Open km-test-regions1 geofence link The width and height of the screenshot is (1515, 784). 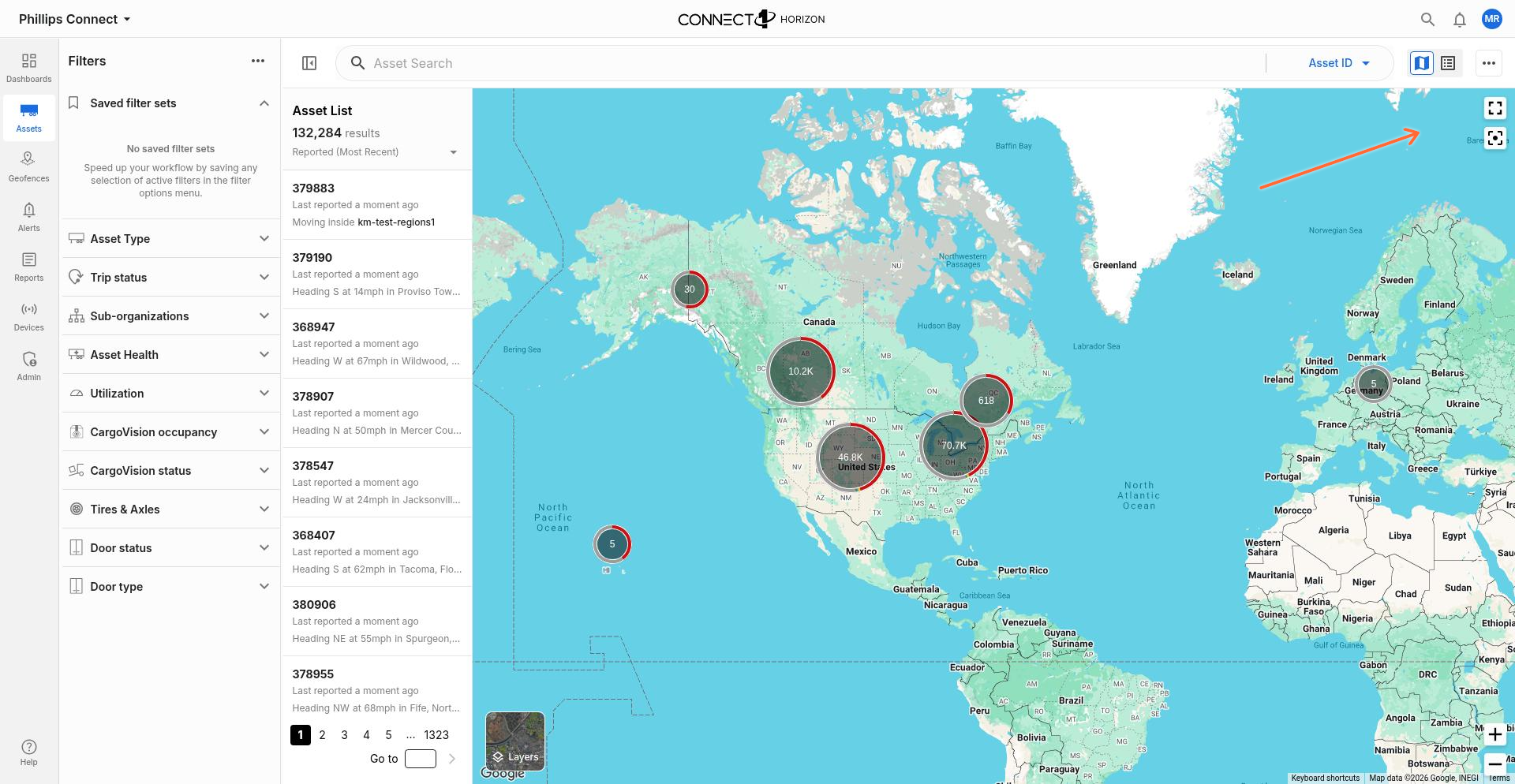pyautogui.click(x=396, y=222)
